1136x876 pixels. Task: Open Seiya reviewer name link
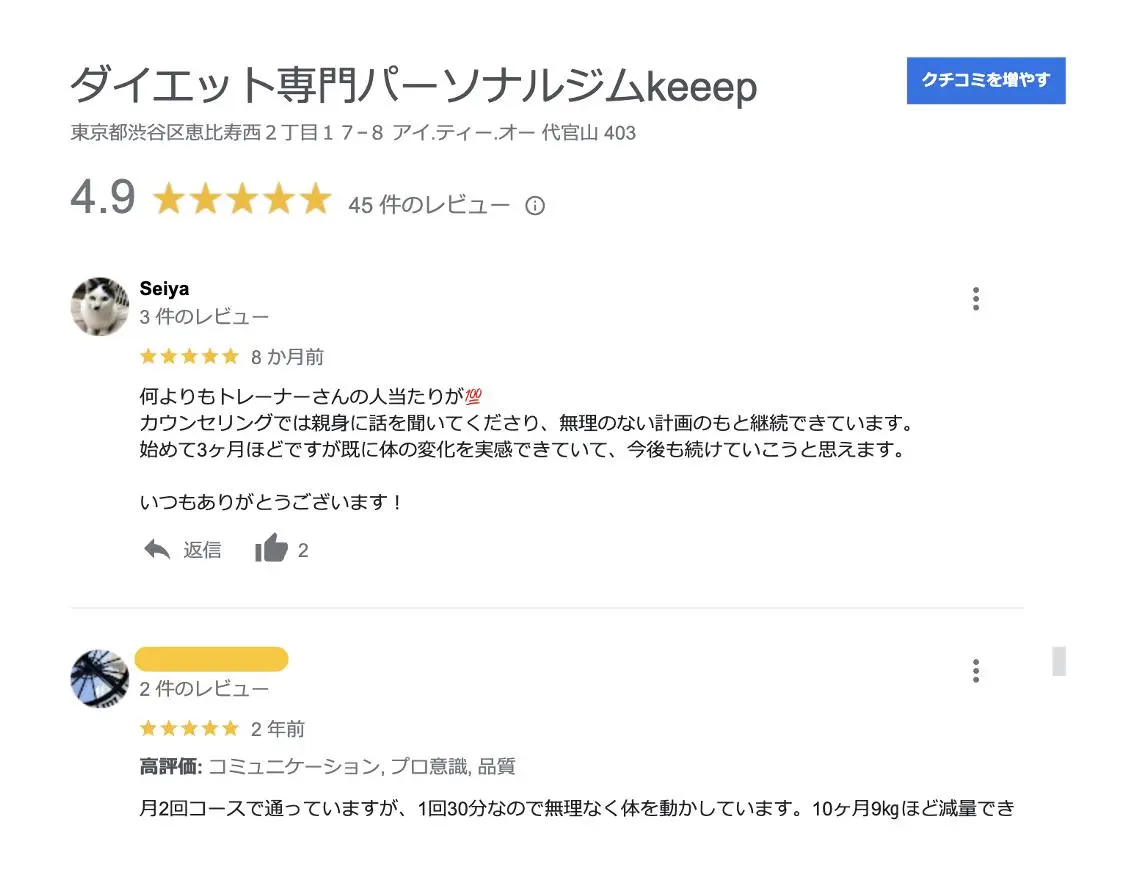pyautogui.click(x=164, y=288)
